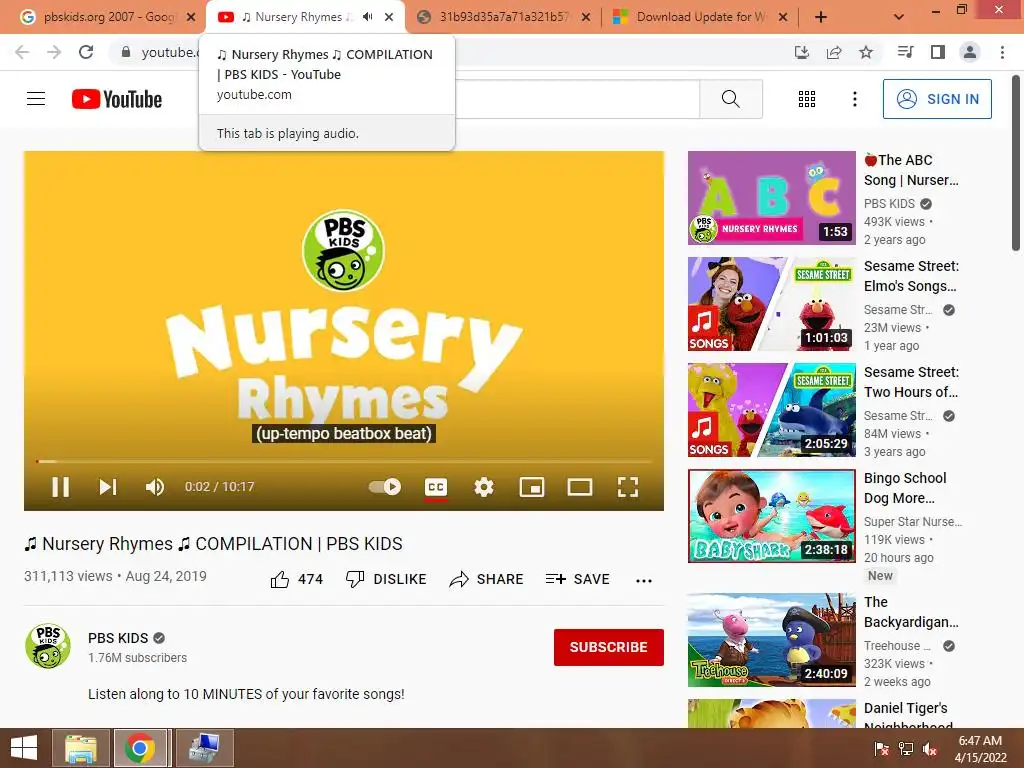Open Chrome three-dot menu
The image size is (1024, 768).
pyautogui.click(x=1002, y=52)
